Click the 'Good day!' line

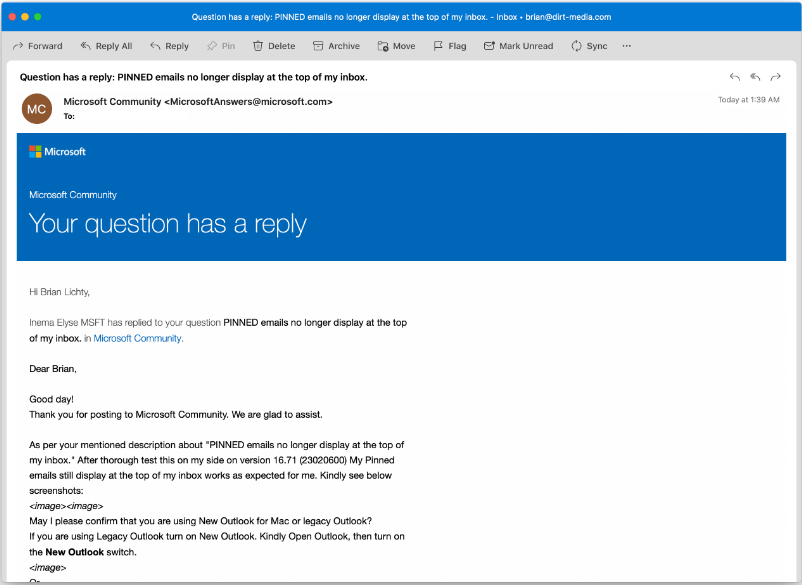click(51, 399)
